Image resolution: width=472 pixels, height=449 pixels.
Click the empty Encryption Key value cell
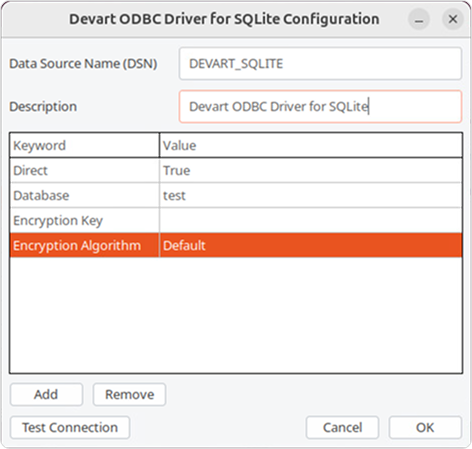tap(311, 220)
